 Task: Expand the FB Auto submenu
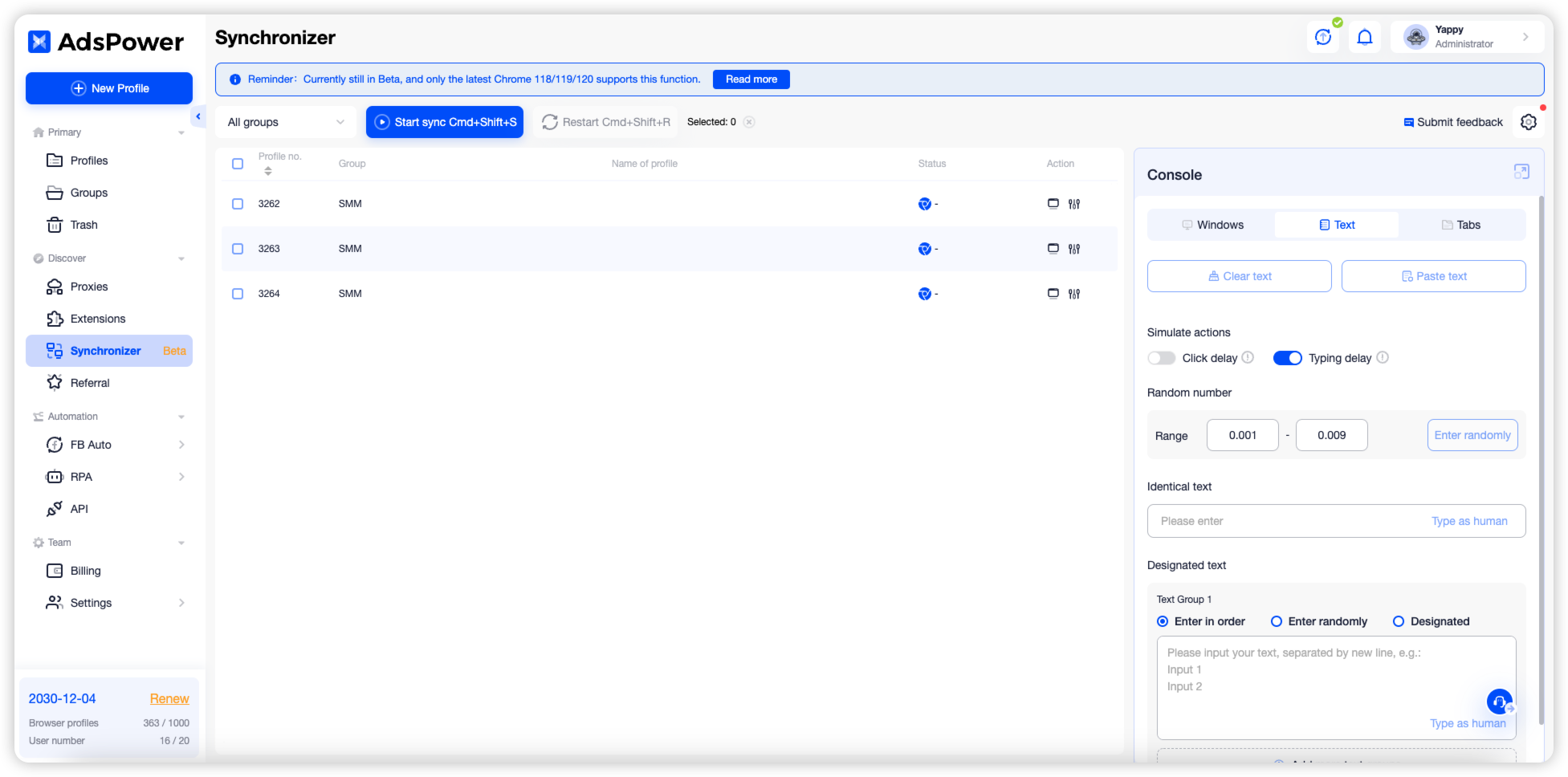tap(181, 445)
